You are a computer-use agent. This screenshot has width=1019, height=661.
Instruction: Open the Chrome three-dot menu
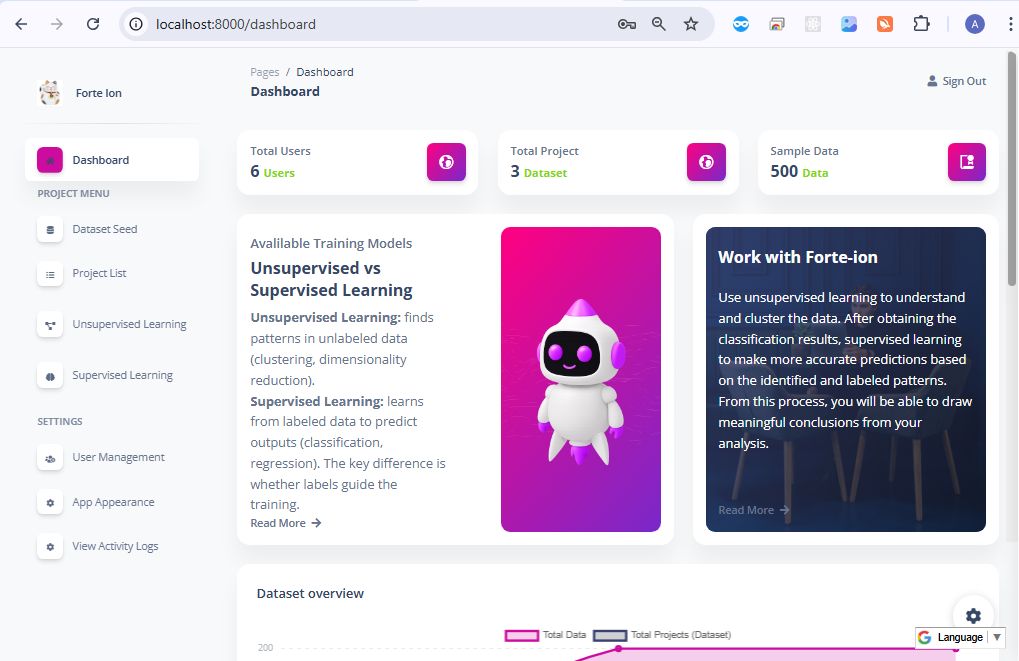(x=1010, y=24)
